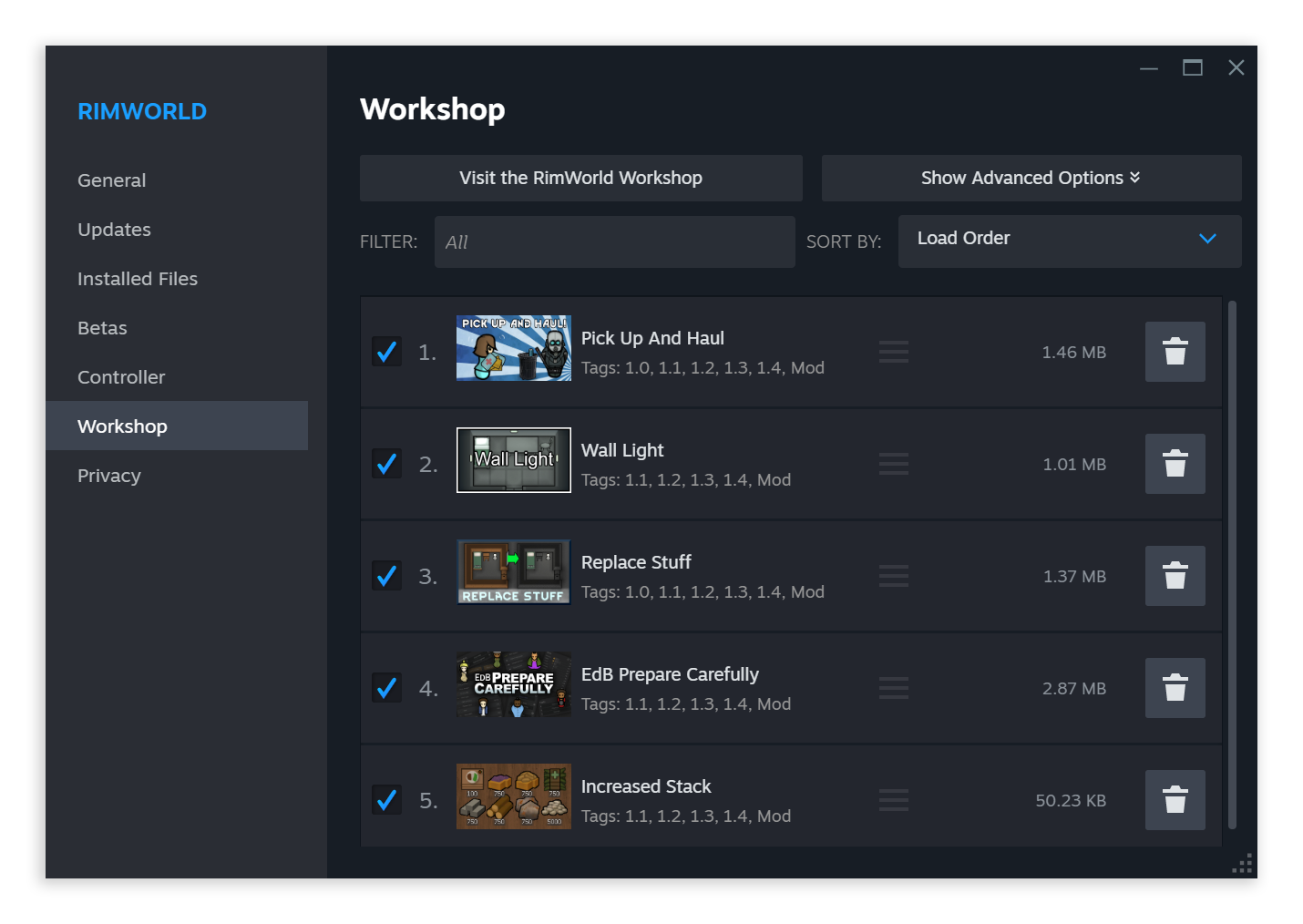Open the Load Order sort dropdown

coord(1070,241)
